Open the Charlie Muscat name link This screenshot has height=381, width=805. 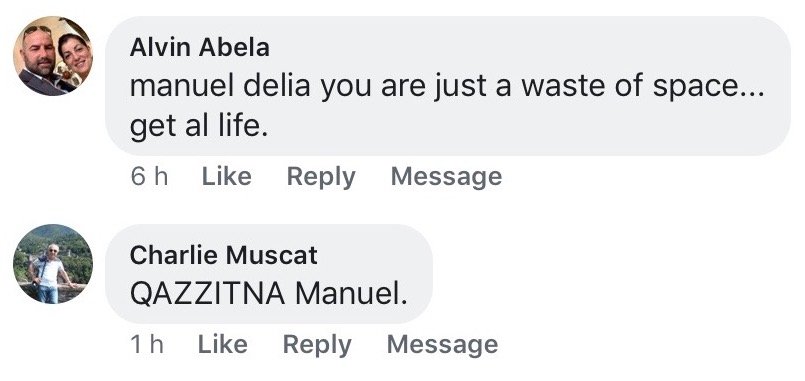click(223, 255)
